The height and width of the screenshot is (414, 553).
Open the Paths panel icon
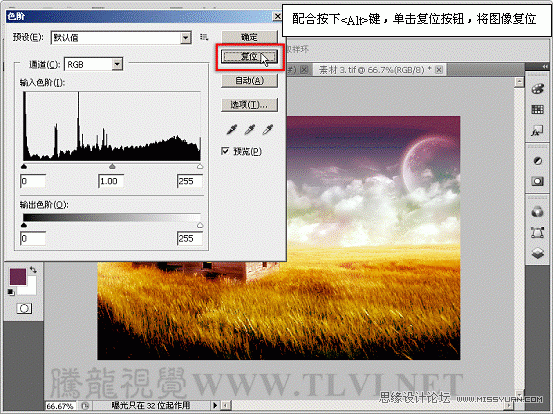pyautogui.click(x=537, y=232)
